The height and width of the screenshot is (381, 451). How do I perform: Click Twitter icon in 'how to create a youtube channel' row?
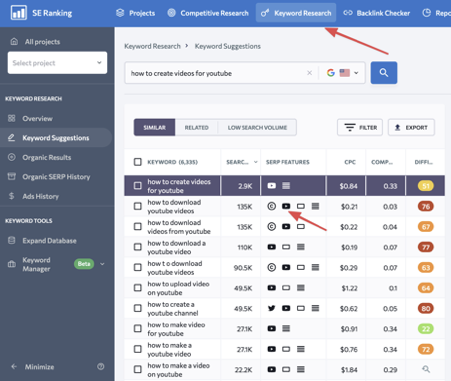(272, 308)
